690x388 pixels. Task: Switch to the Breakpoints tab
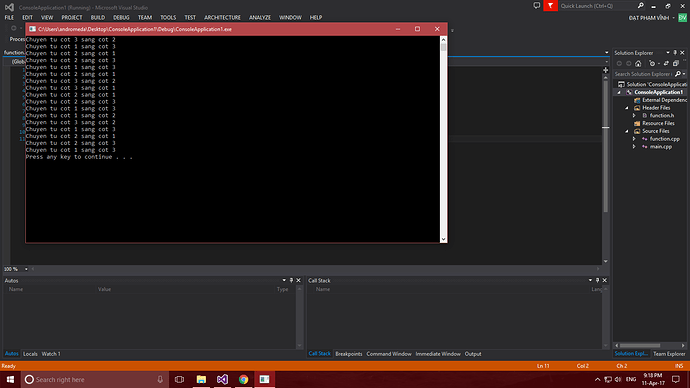click(349, 354)
